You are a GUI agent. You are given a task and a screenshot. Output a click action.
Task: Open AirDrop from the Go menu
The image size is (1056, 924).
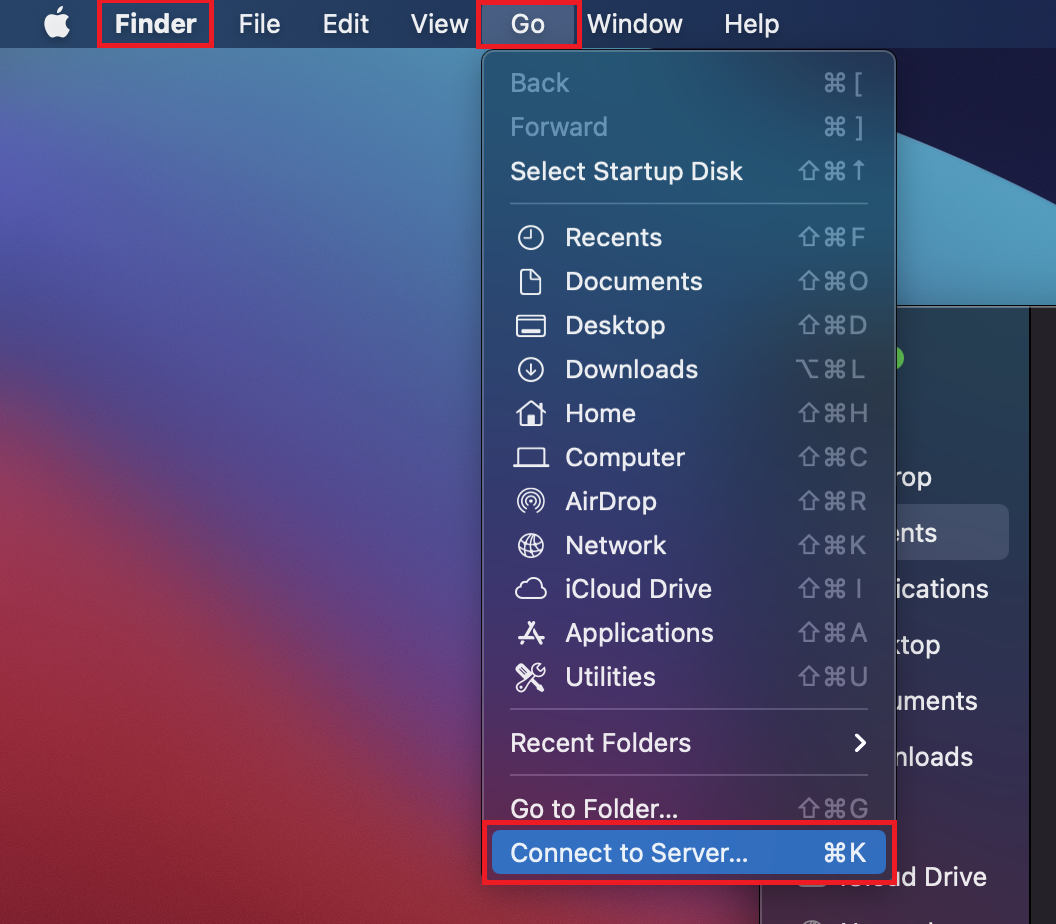pos(688,501)
